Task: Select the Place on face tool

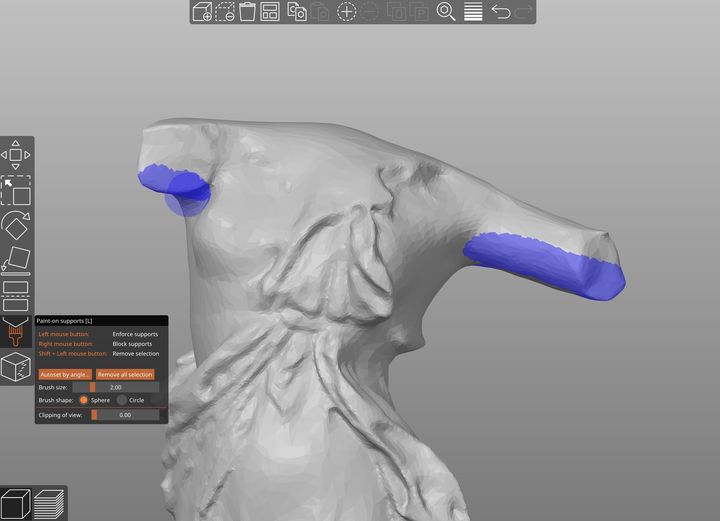Action: point(15,258)
